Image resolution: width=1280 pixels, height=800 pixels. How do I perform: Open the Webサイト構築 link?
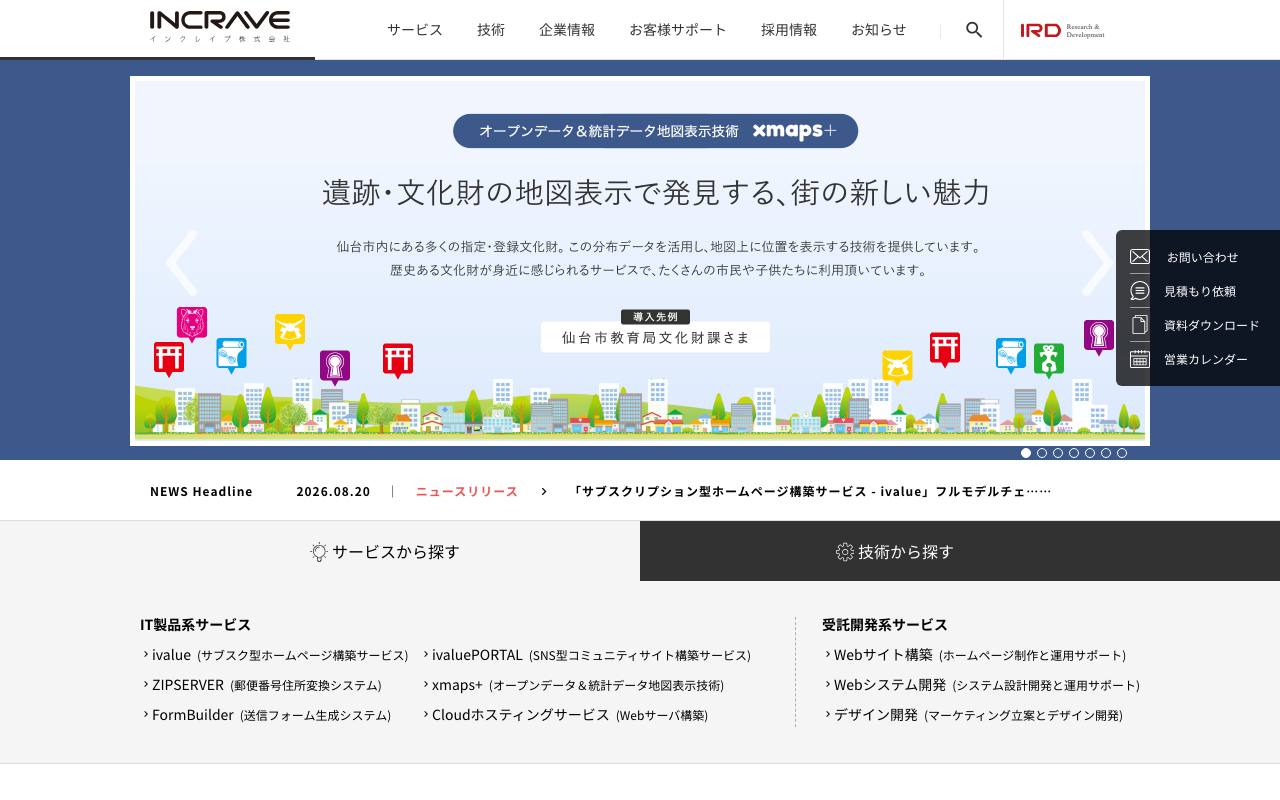[x=976, y=655]
